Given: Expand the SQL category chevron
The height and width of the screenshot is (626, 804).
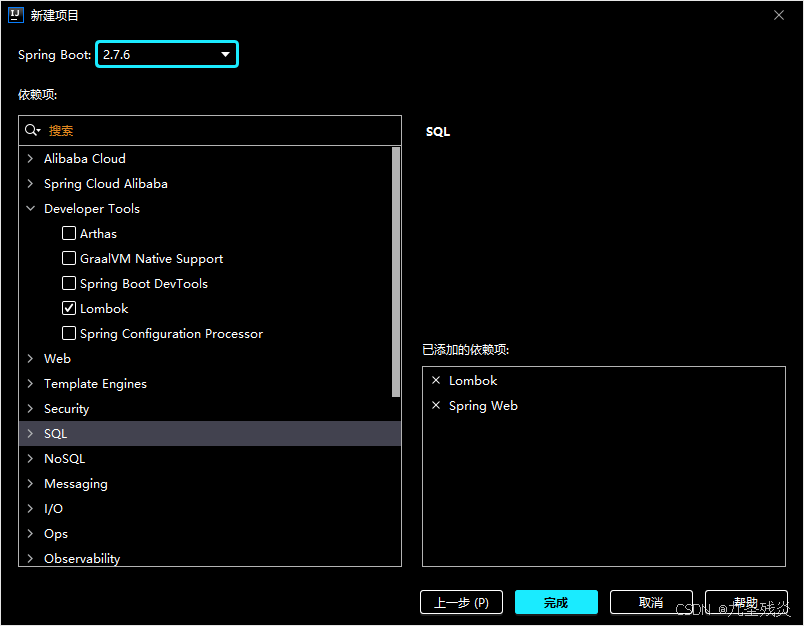Looking at the screenshot, I should click(x=30, y=434).
